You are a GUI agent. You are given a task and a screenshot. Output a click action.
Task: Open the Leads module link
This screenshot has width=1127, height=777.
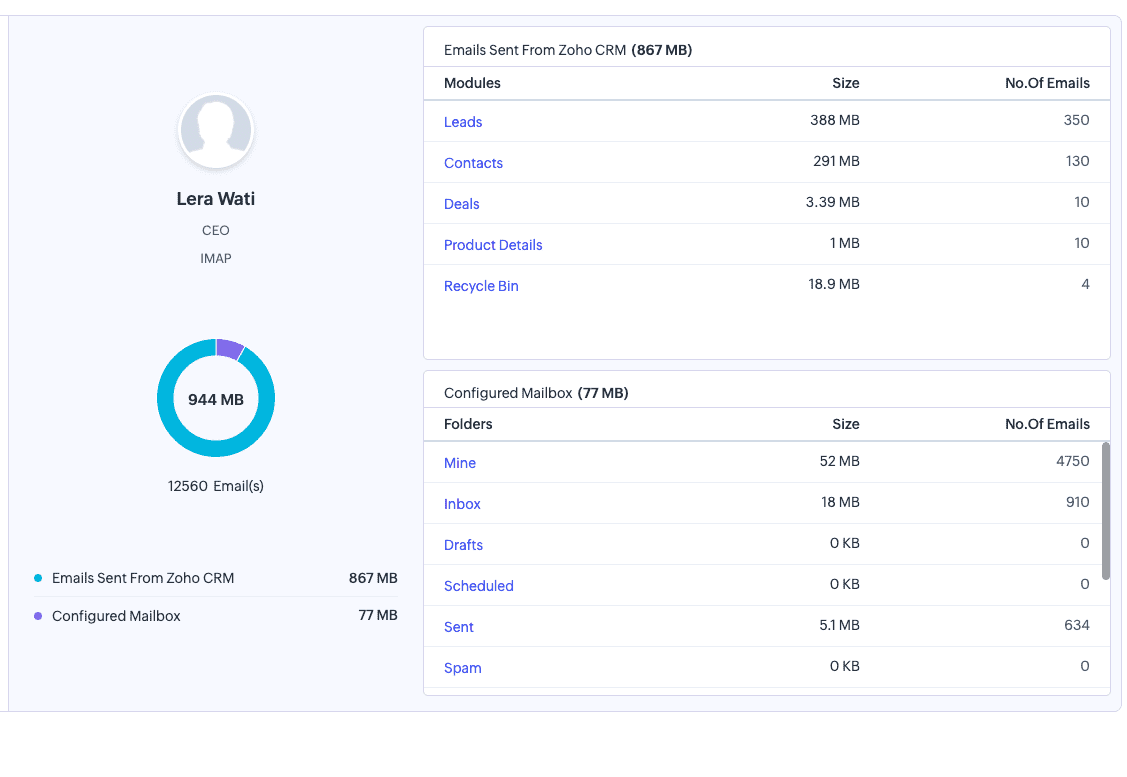(463, 122)
